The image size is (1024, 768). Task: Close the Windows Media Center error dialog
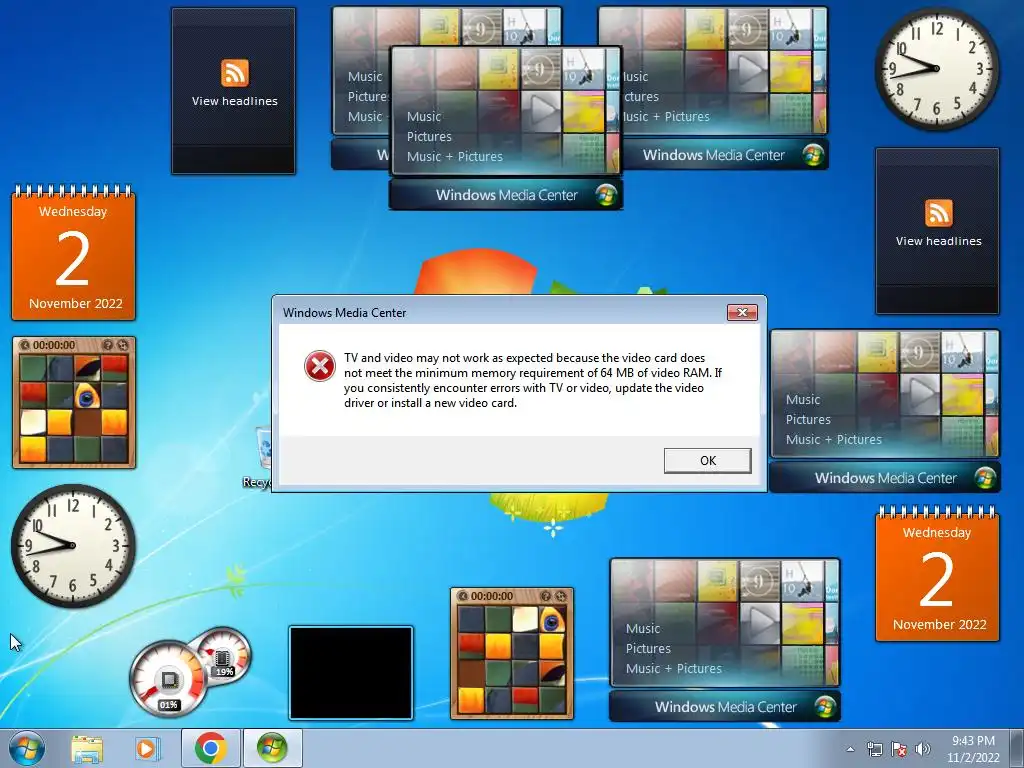tap(742, 312)
